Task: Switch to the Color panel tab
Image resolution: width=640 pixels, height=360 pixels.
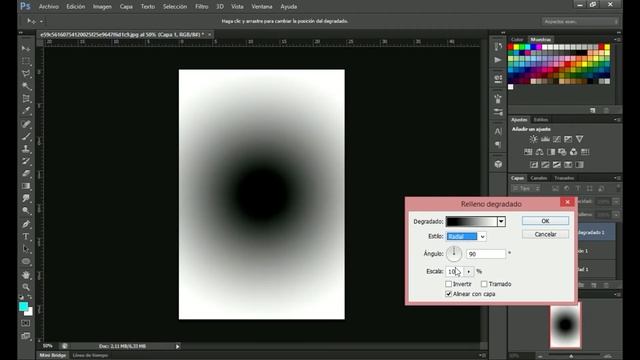Action: 517,40
